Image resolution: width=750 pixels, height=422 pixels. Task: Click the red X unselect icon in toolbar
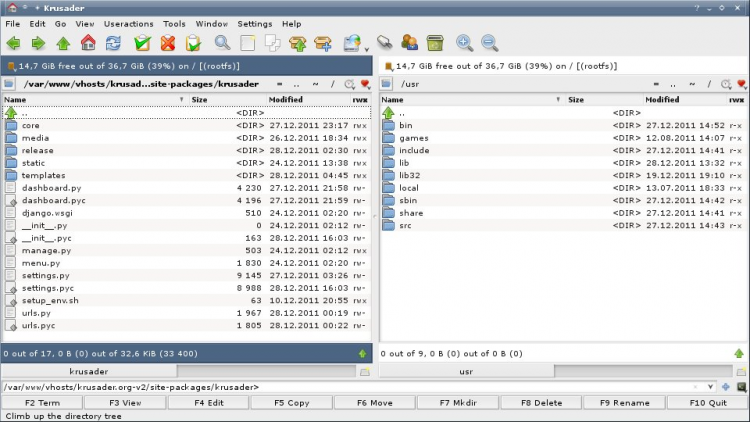point(168,43)
